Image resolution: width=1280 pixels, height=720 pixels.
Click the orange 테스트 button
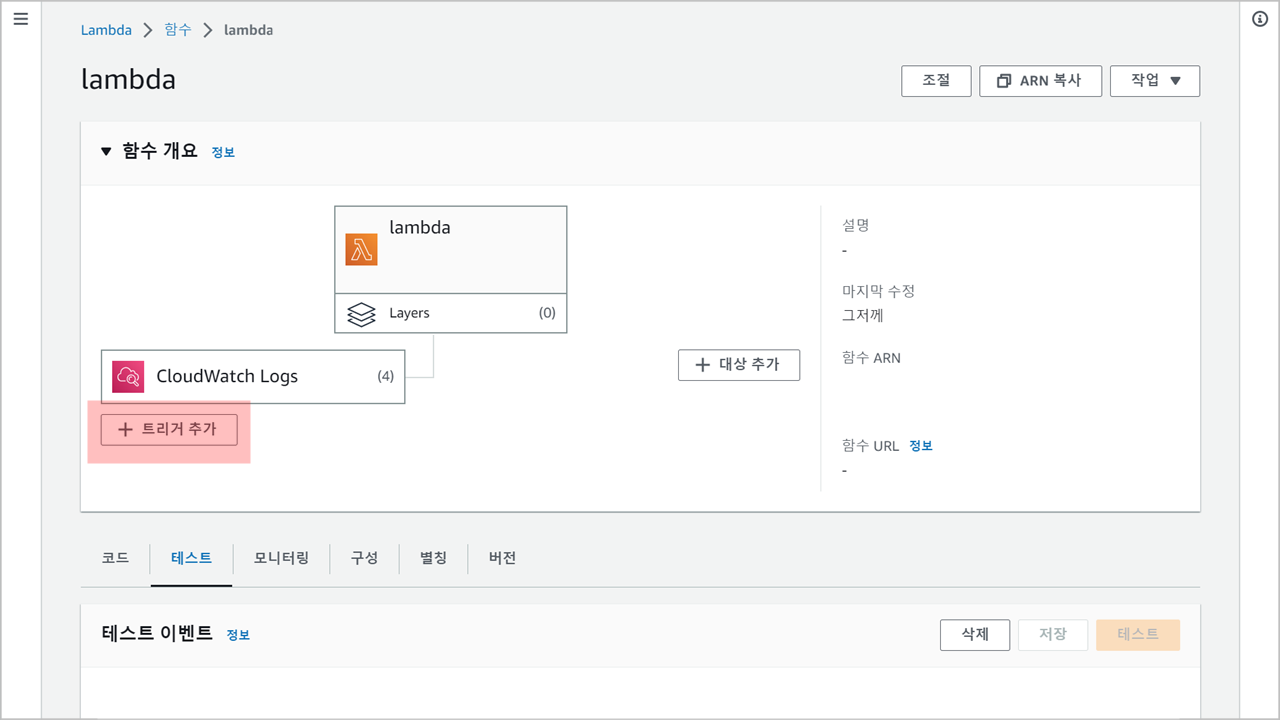click(1138, 635)
